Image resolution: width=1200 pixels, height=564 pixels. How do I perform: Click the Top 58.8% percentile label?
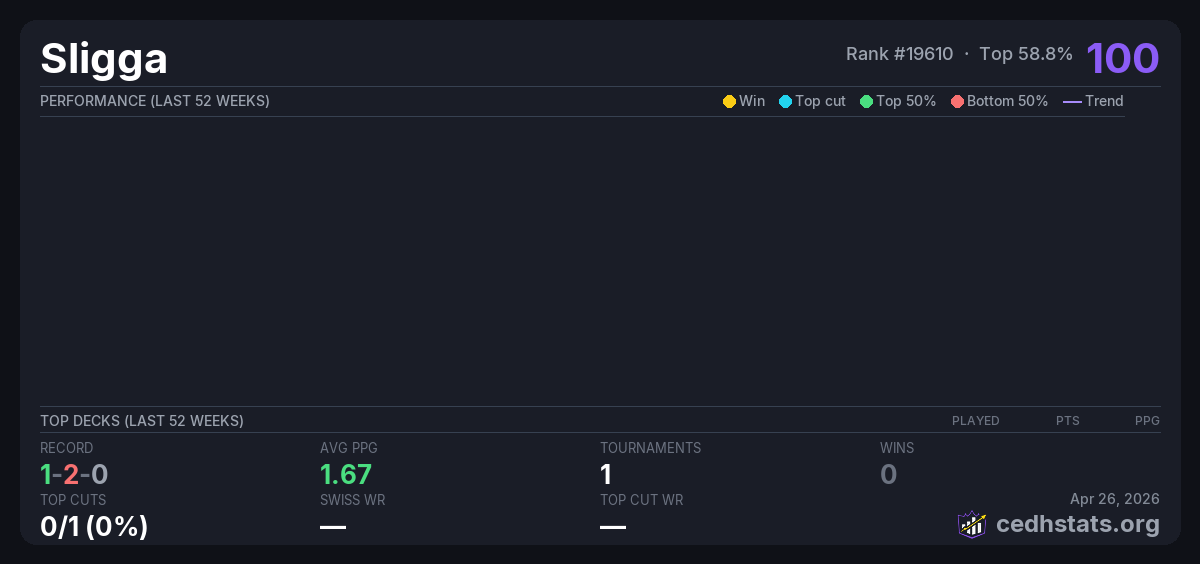(1026, 54)
